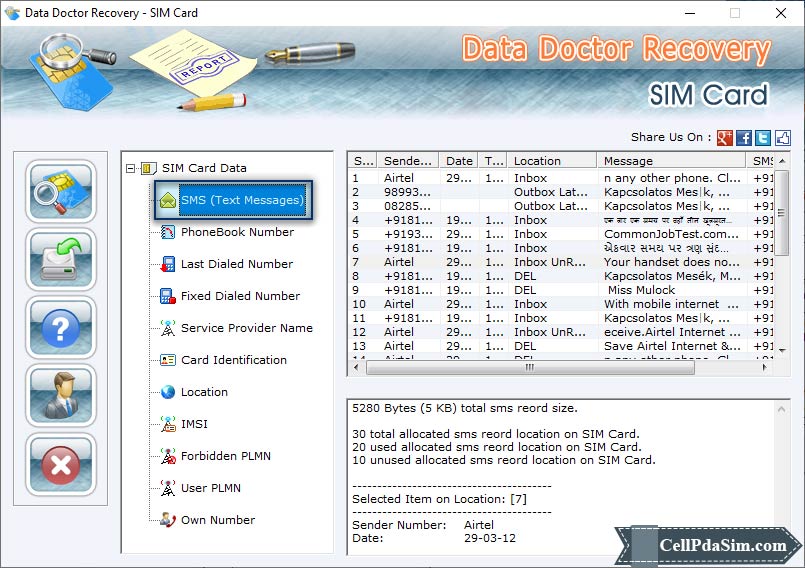
Task: Click the CellPdaSim.com link banner
Action: tap(722, 546)
